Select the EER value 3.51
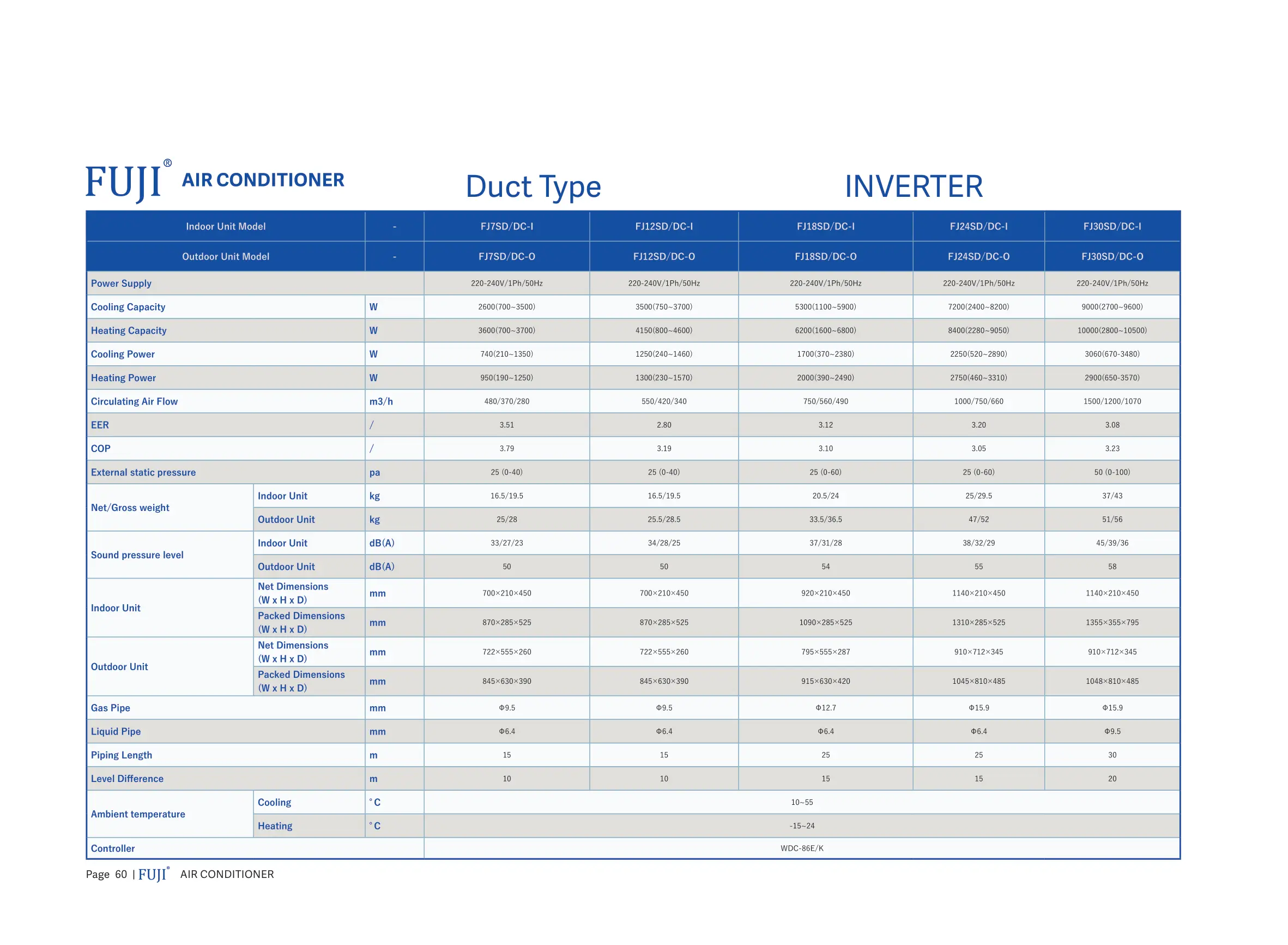This screenshot has width=1288, height=945. pos(506,425)
